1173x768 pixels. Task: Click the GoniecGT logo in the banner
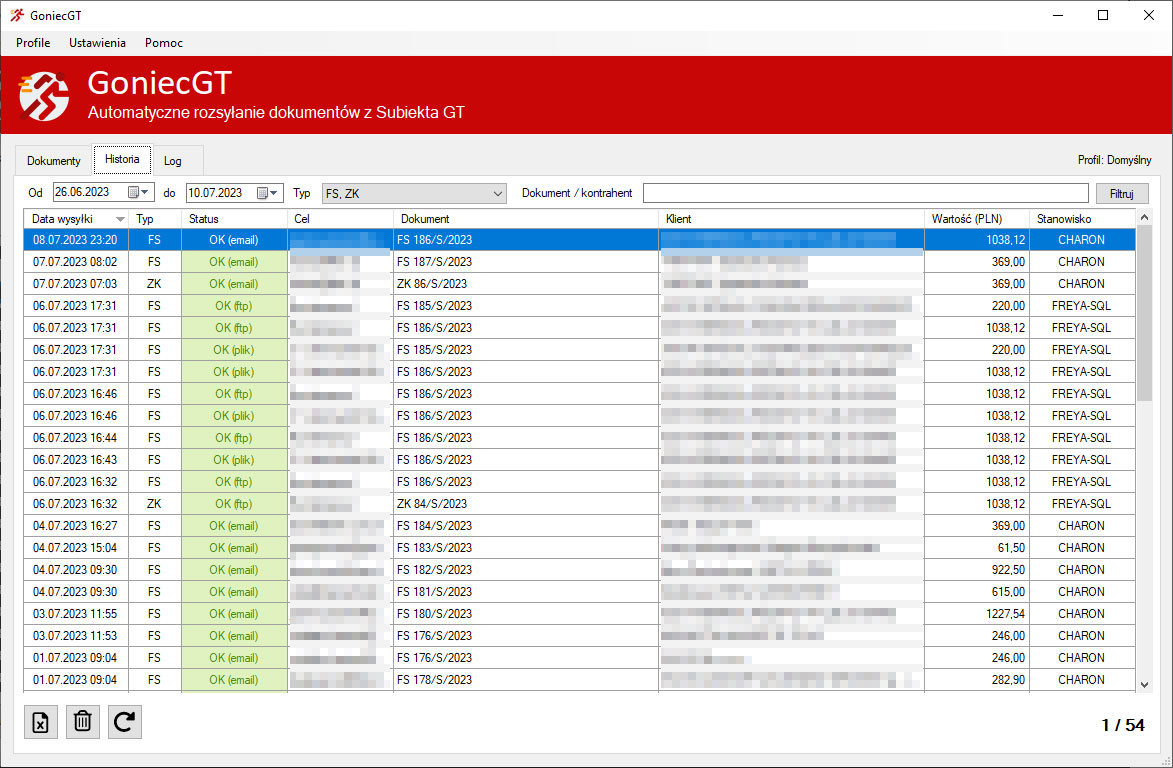44,96
